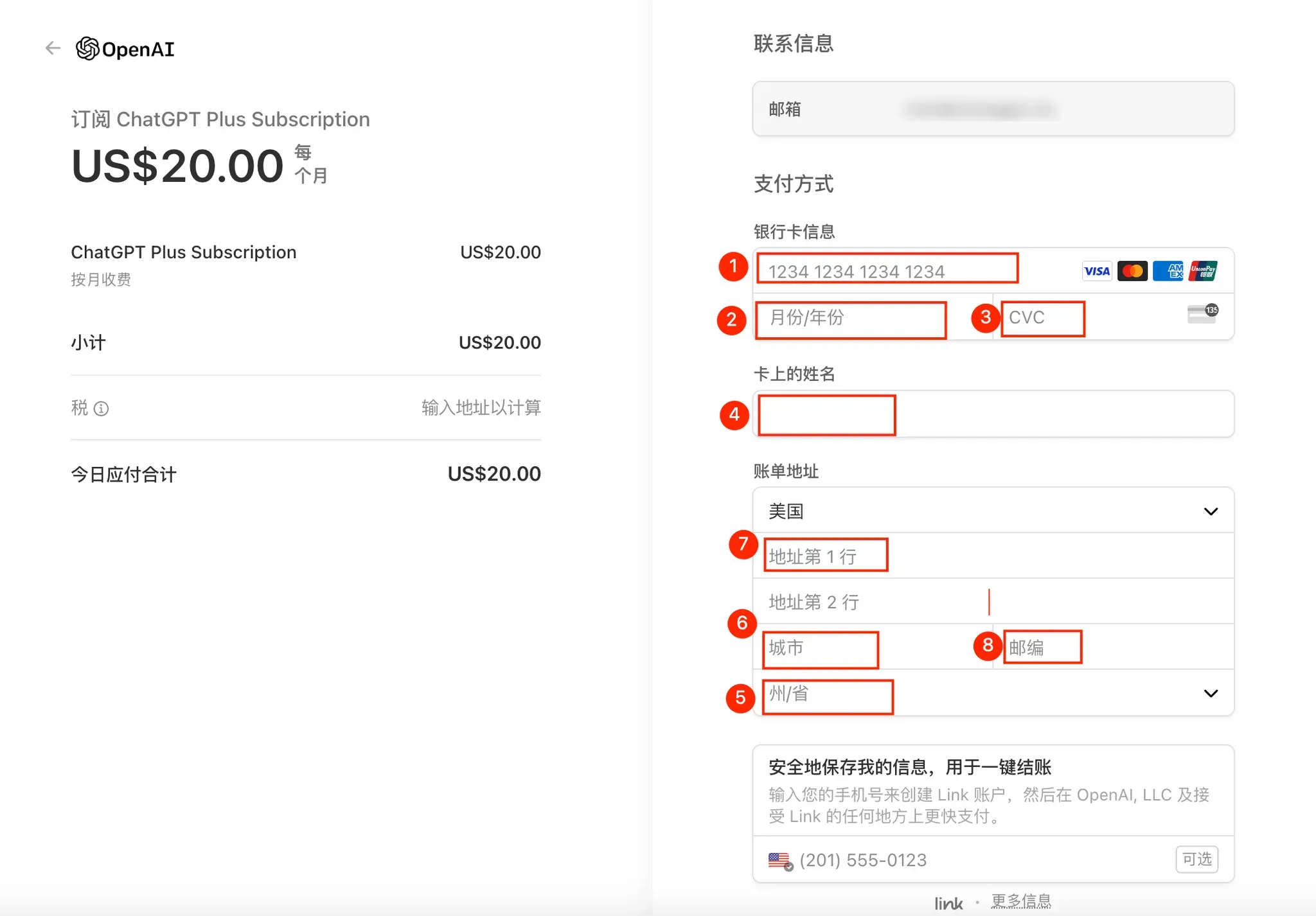Click the 邮箱 email field
Screen dimensions: 1316x916
pos(993,109)
